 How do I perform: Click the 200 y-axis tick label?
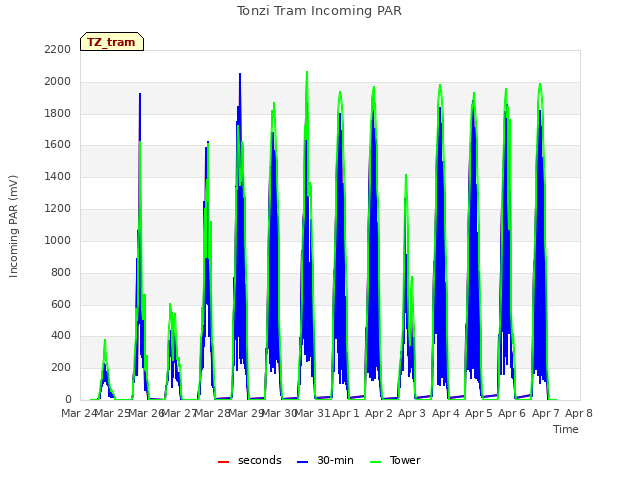[x=61, y=368]
